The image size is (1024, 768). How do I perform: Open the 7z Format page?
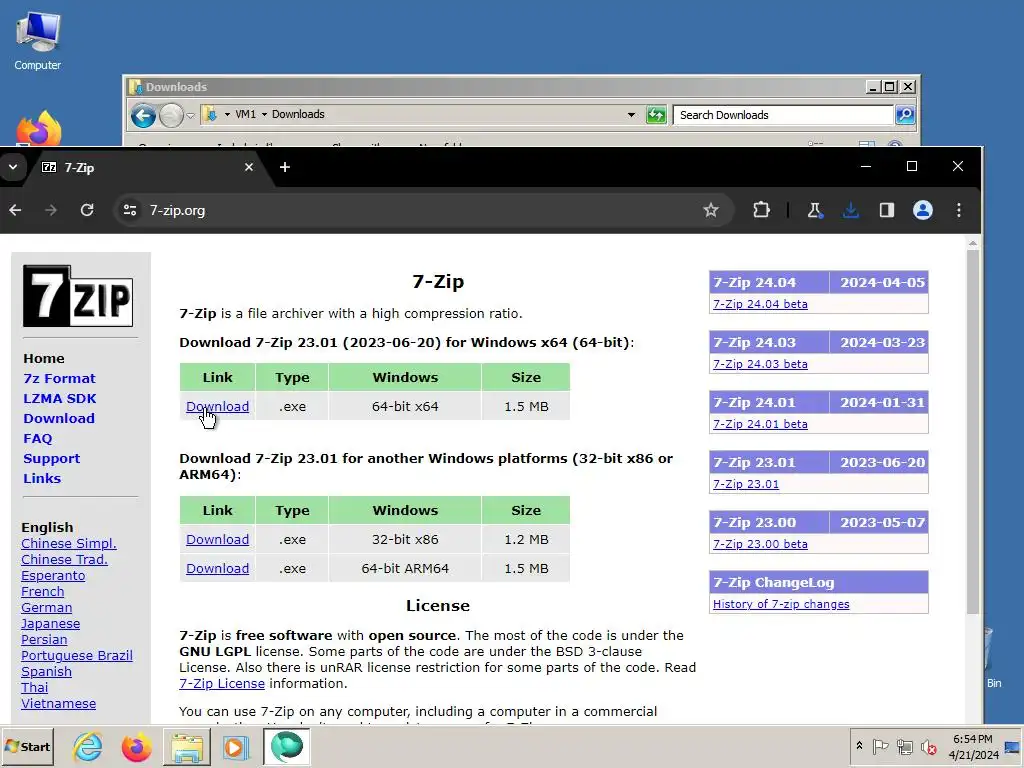[59, 378]
